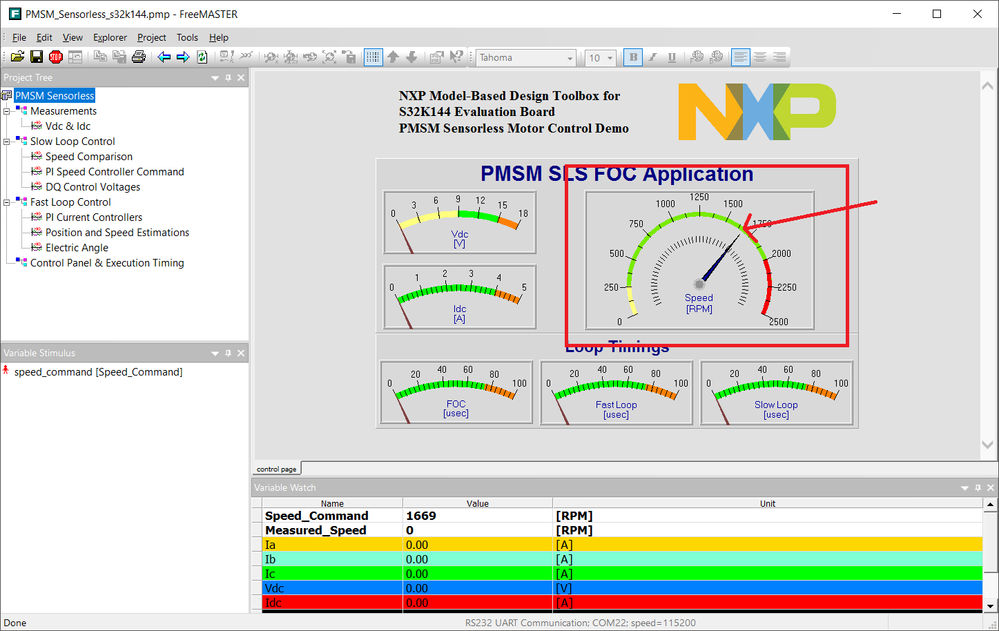Open the Variable Stimulus panel options arrow
The width and height of the screenshot is (999, 631).
[x=215, y=353]
